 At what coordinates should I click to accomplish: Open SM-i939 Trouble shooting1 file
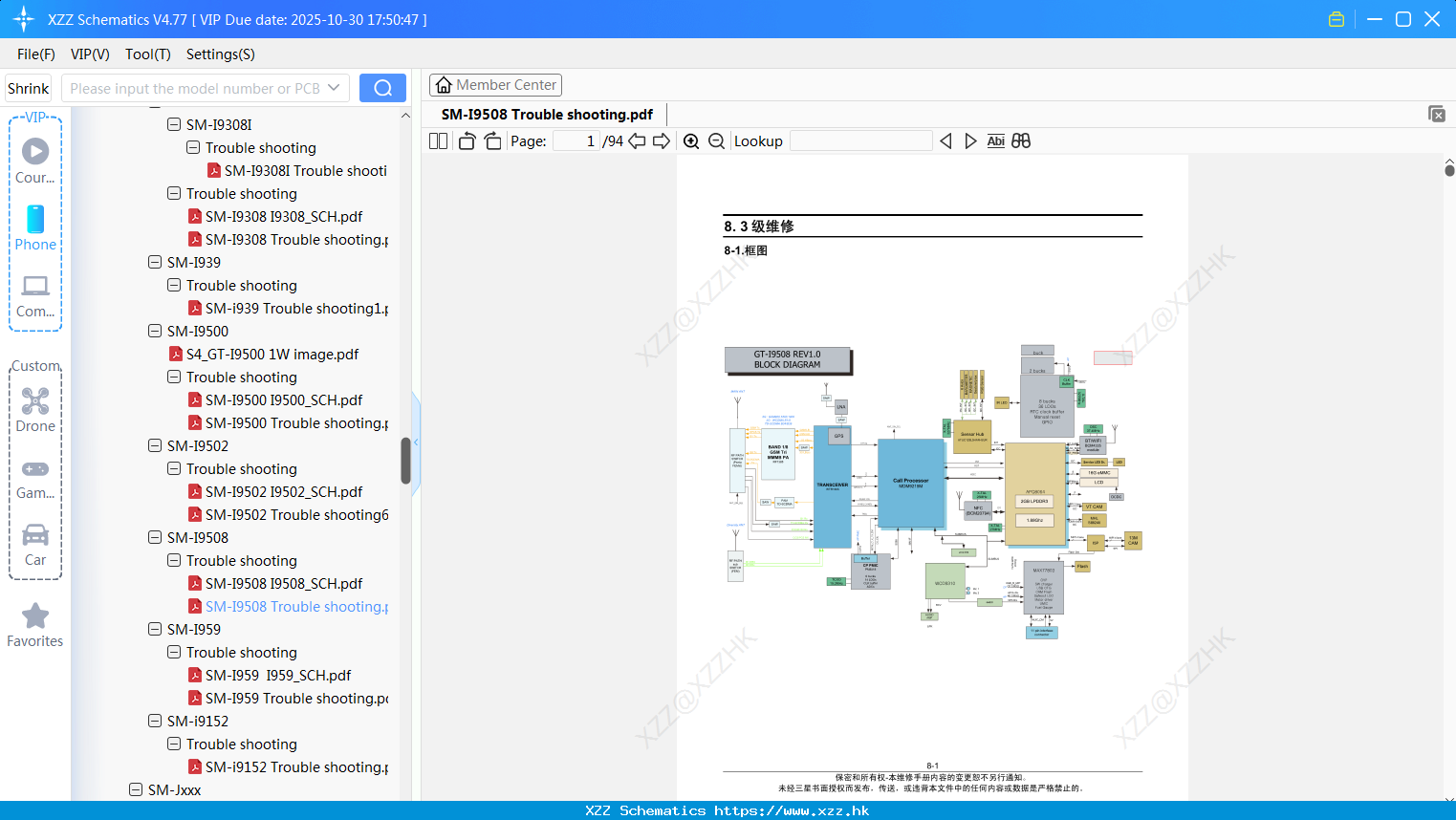[x=288, y=308]
